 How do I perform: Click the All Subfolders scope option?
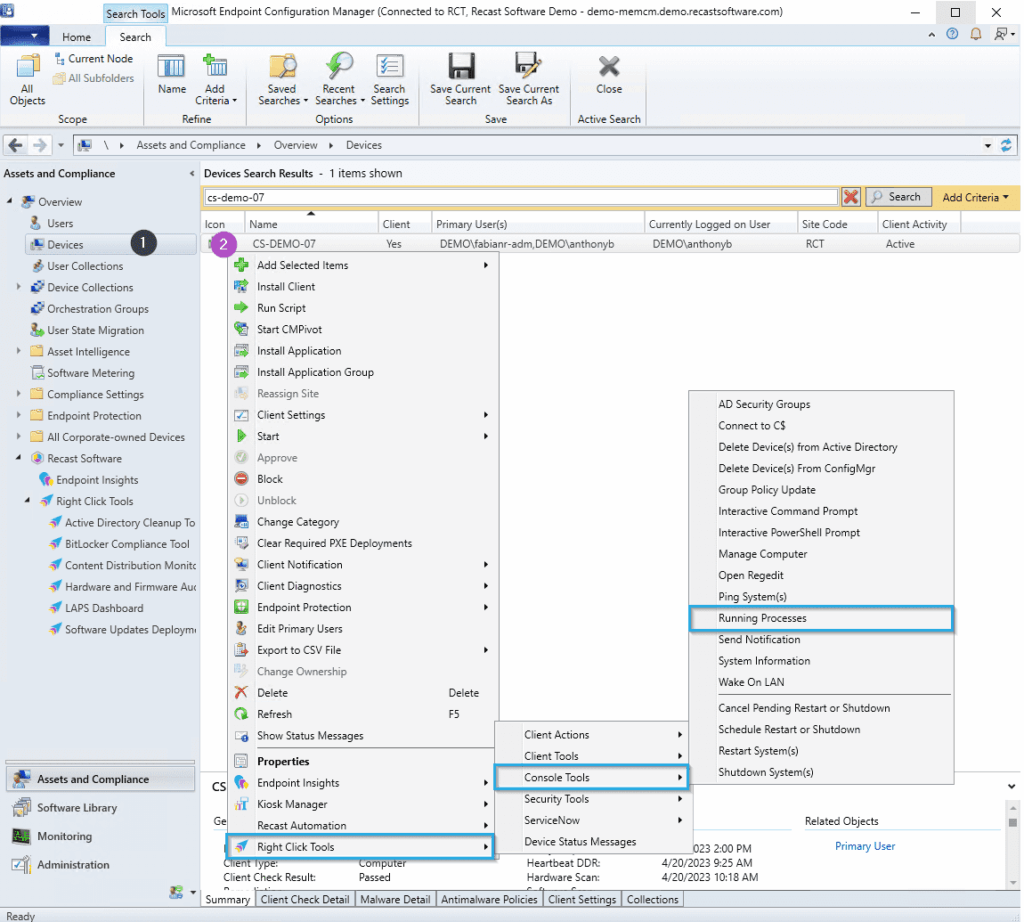point(94,77)
